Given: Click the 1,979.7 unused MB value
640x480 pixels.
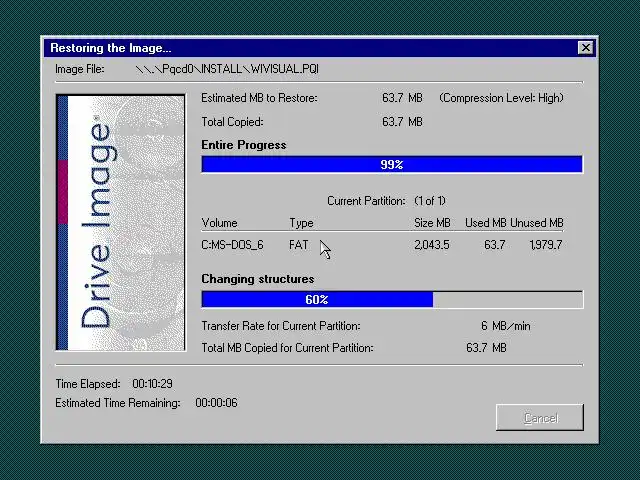Looking at the screenshot, I should click(x=546, y=245).
